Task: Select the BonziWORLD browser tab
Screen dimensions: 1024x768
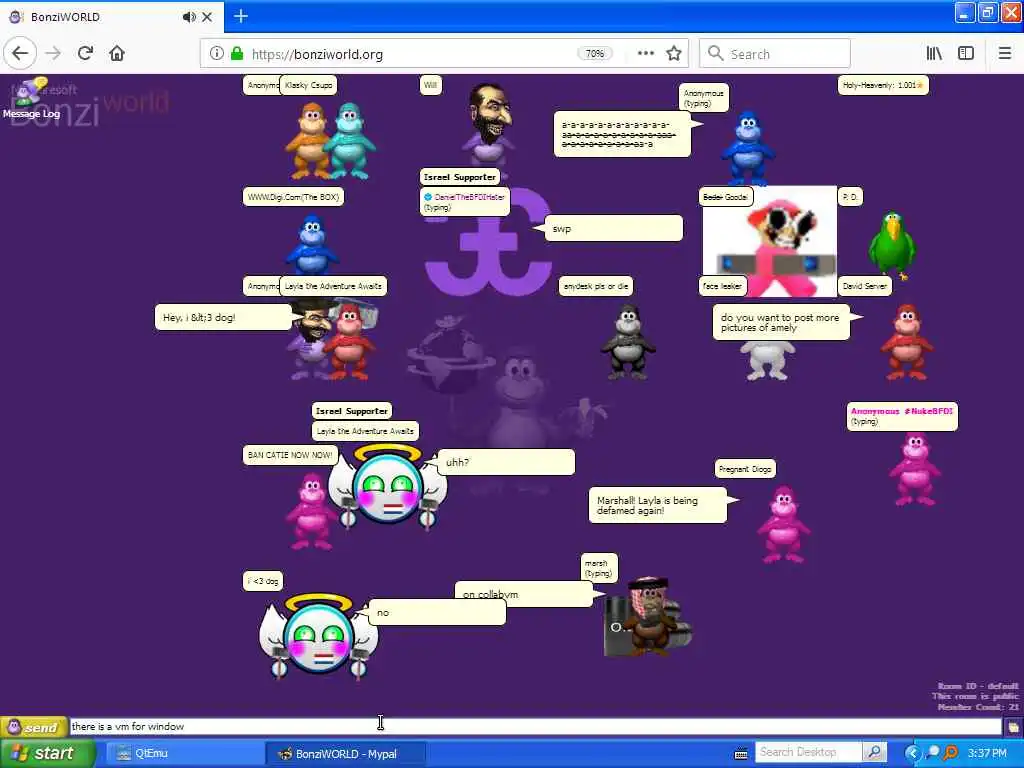Action: 111,17
